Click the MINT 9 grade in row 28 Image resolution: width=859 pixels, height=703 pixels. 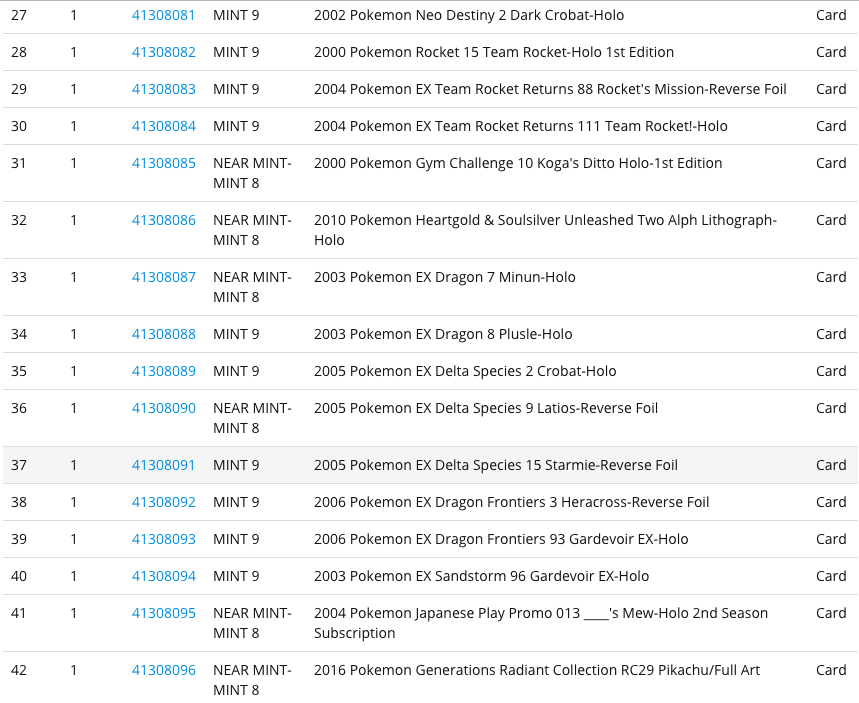pyautogui.click(x=236, y=52)
